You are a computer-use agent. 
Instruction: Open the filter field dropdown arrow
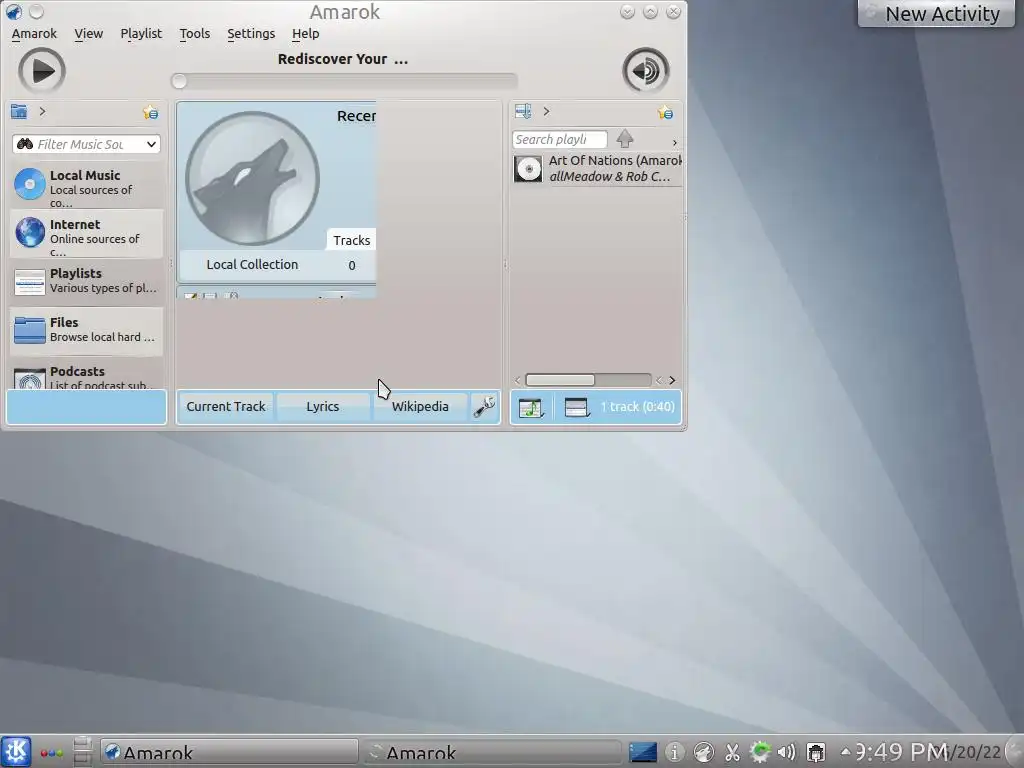tap(152, 144)
